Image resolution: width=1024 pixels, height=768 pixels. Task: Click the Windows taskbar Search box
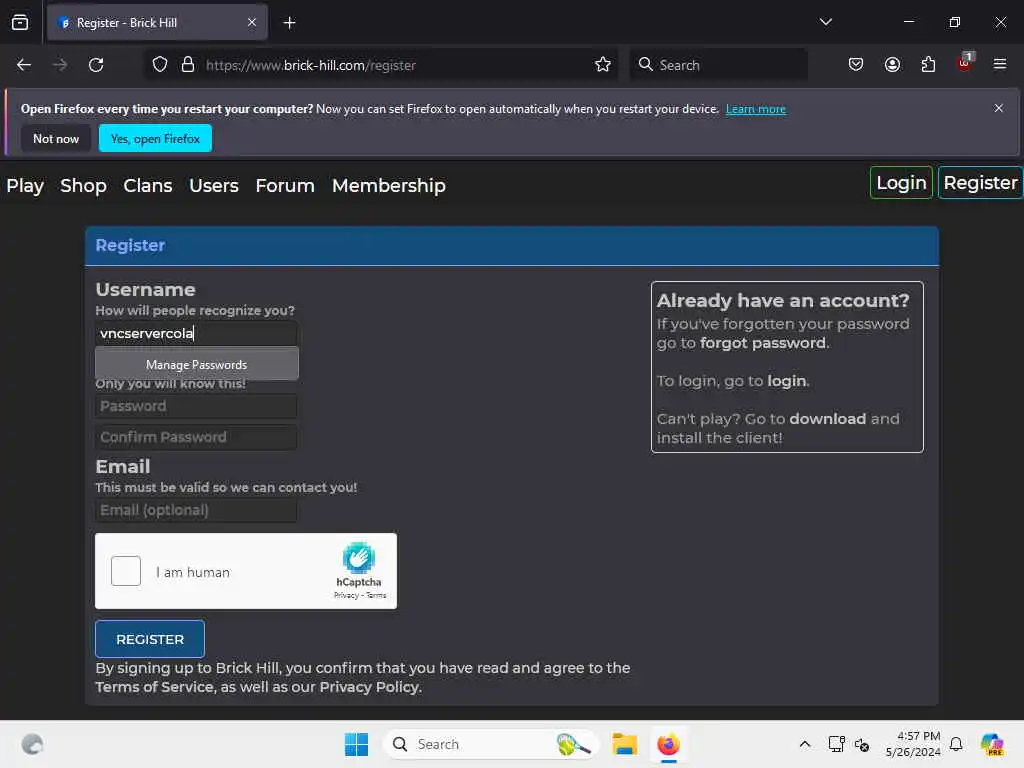490,744
